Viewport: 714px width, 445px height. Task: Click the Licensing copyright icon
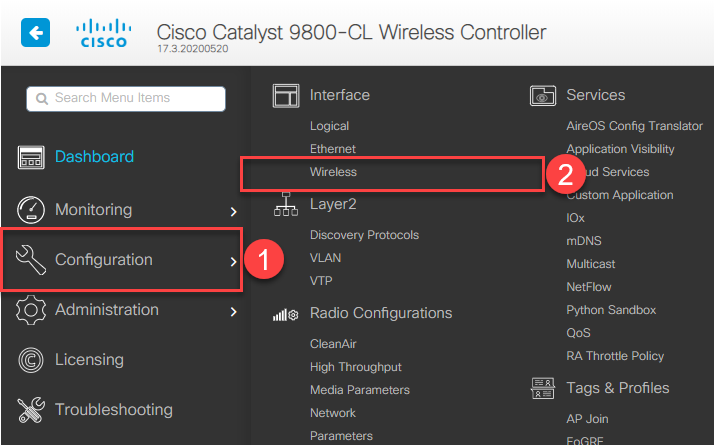pyautogui.click(x=31, y=360)
